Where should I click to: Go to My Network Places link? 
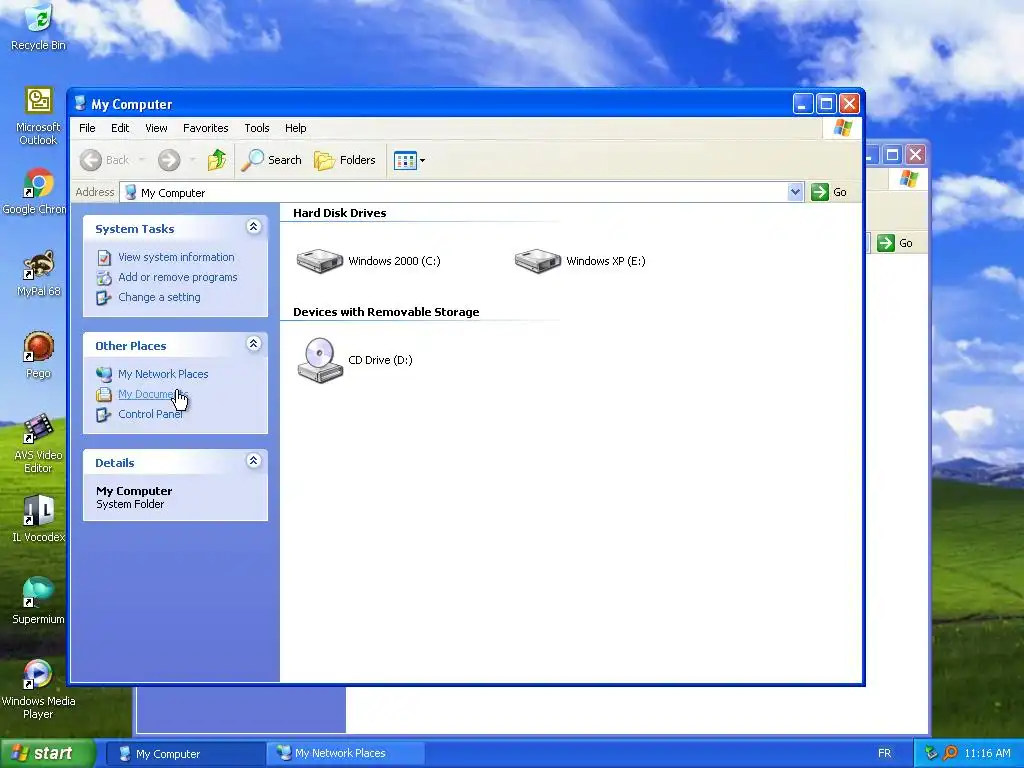[x=163, y=374]
